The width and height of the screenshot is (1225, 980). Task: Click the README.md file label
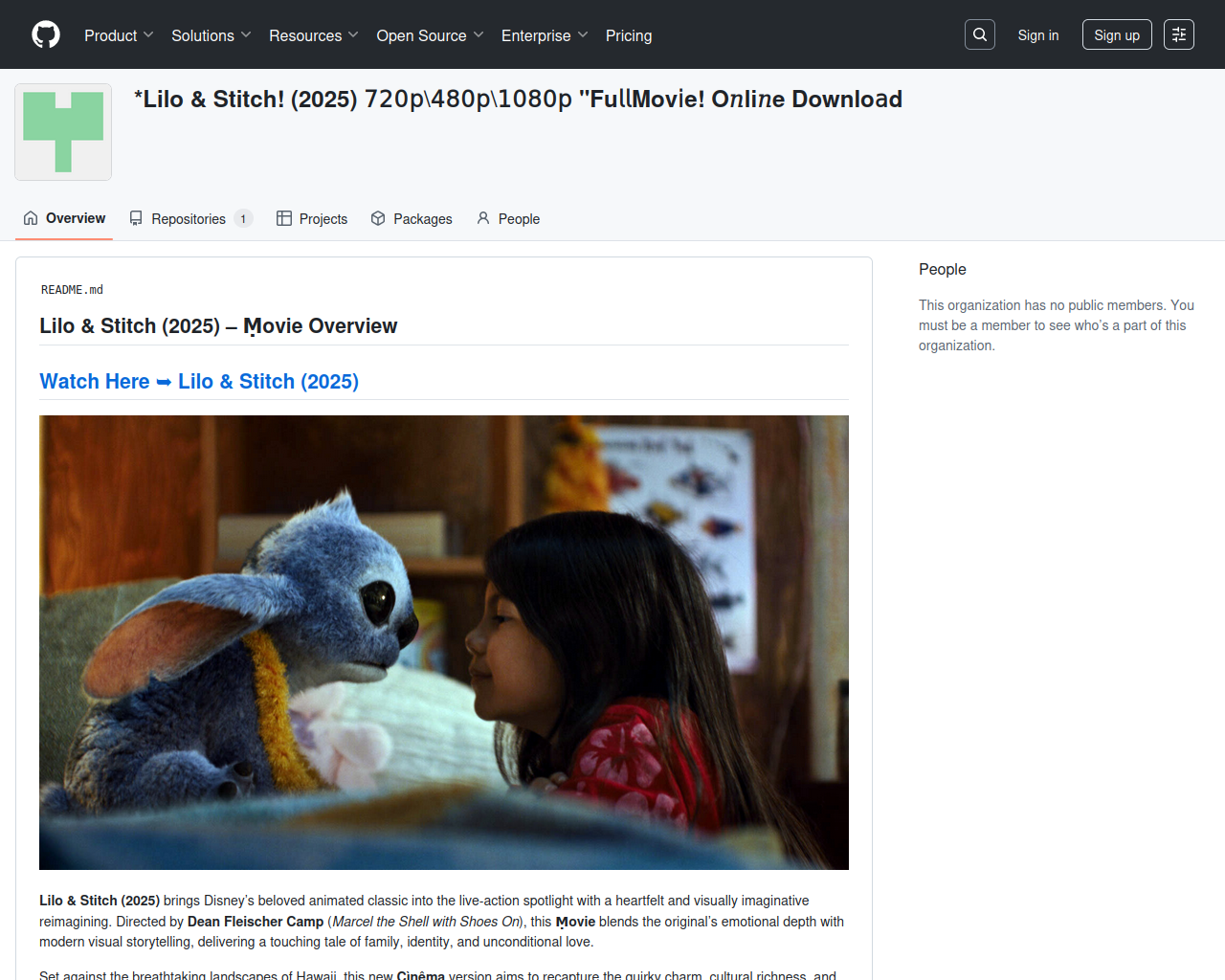pos(72,290)
